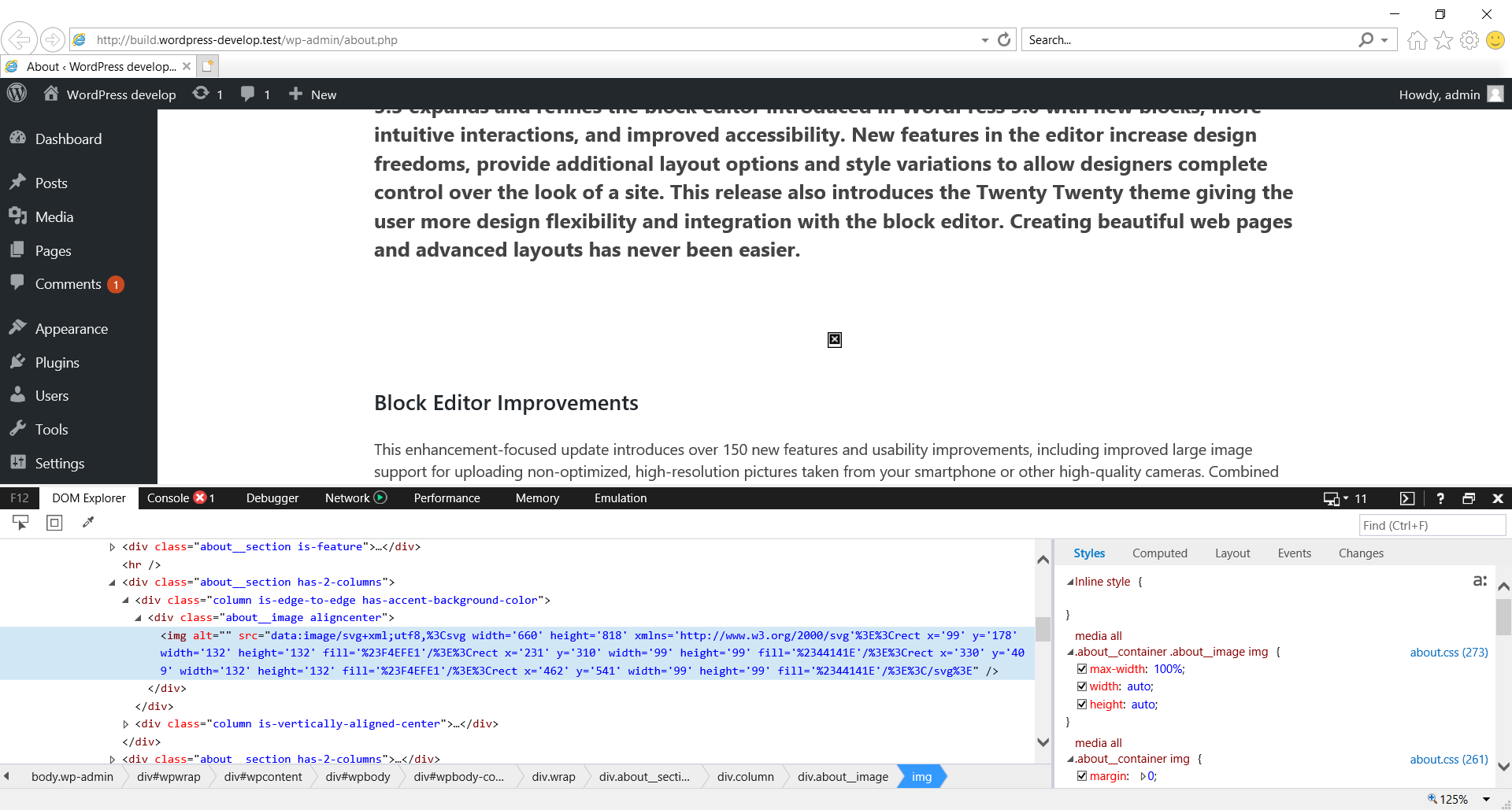Click the admin avatar next to Howdy, admin
This screenshot has width=1512, height=810.
[1495, 94]
